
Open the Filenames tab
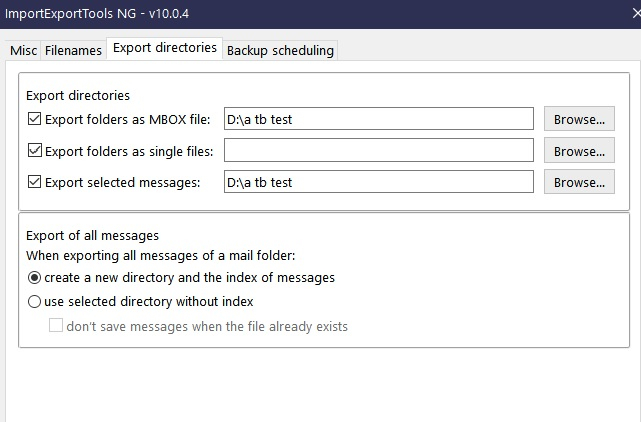73,50
